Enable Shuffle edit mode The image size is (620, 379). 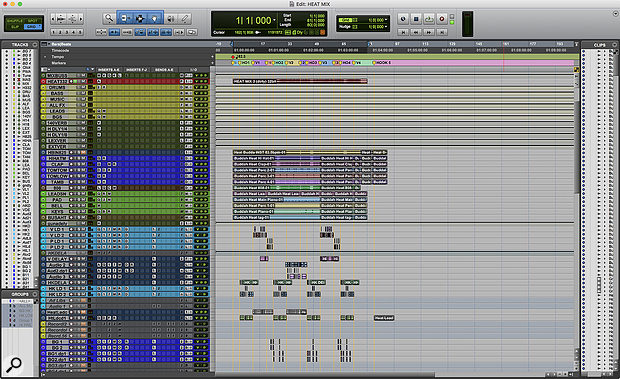tap(15, 21)
